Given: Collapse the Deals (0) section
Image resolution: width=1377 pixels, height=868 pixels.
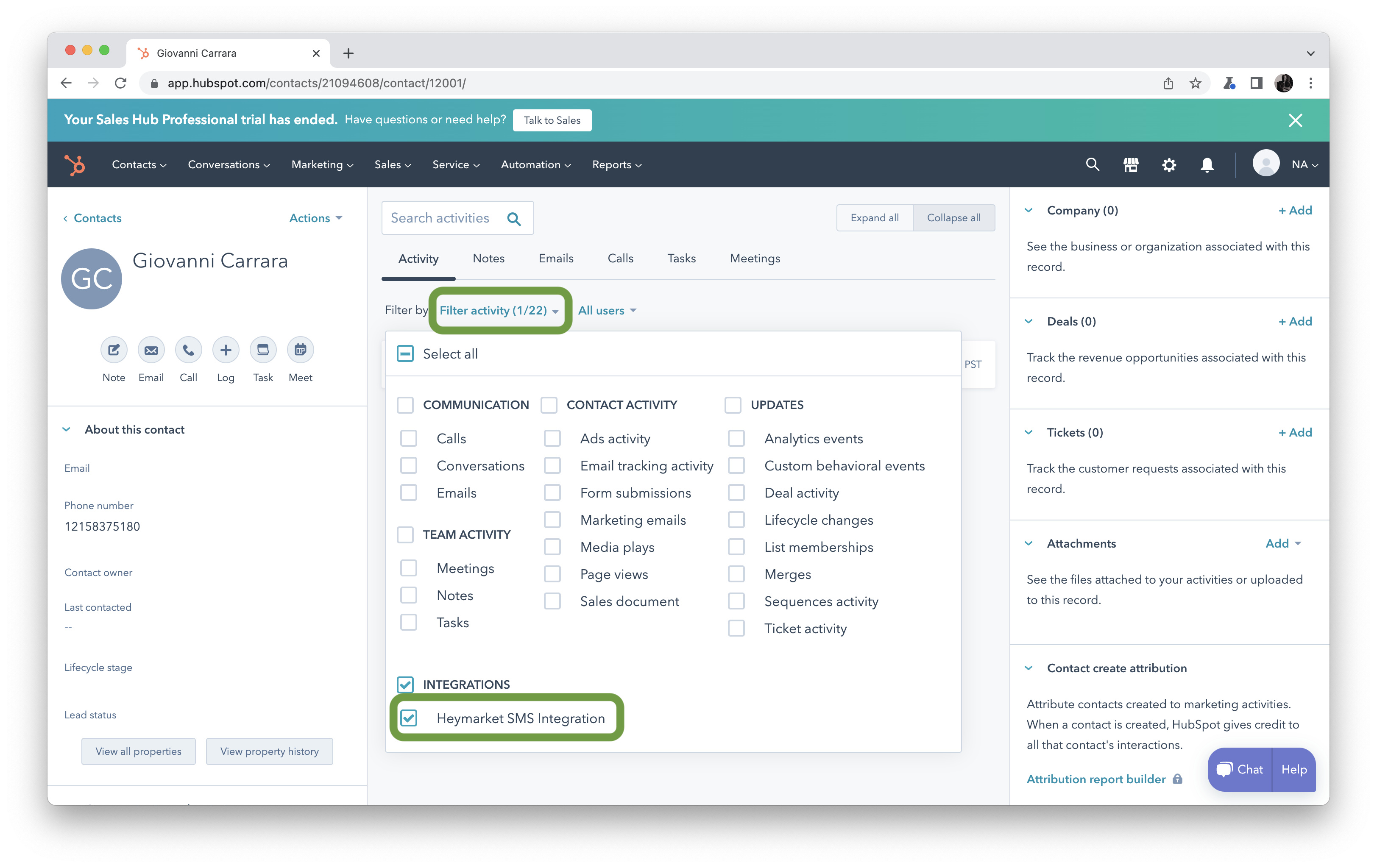Looking at the screenshot, I should pos(1028,321).
